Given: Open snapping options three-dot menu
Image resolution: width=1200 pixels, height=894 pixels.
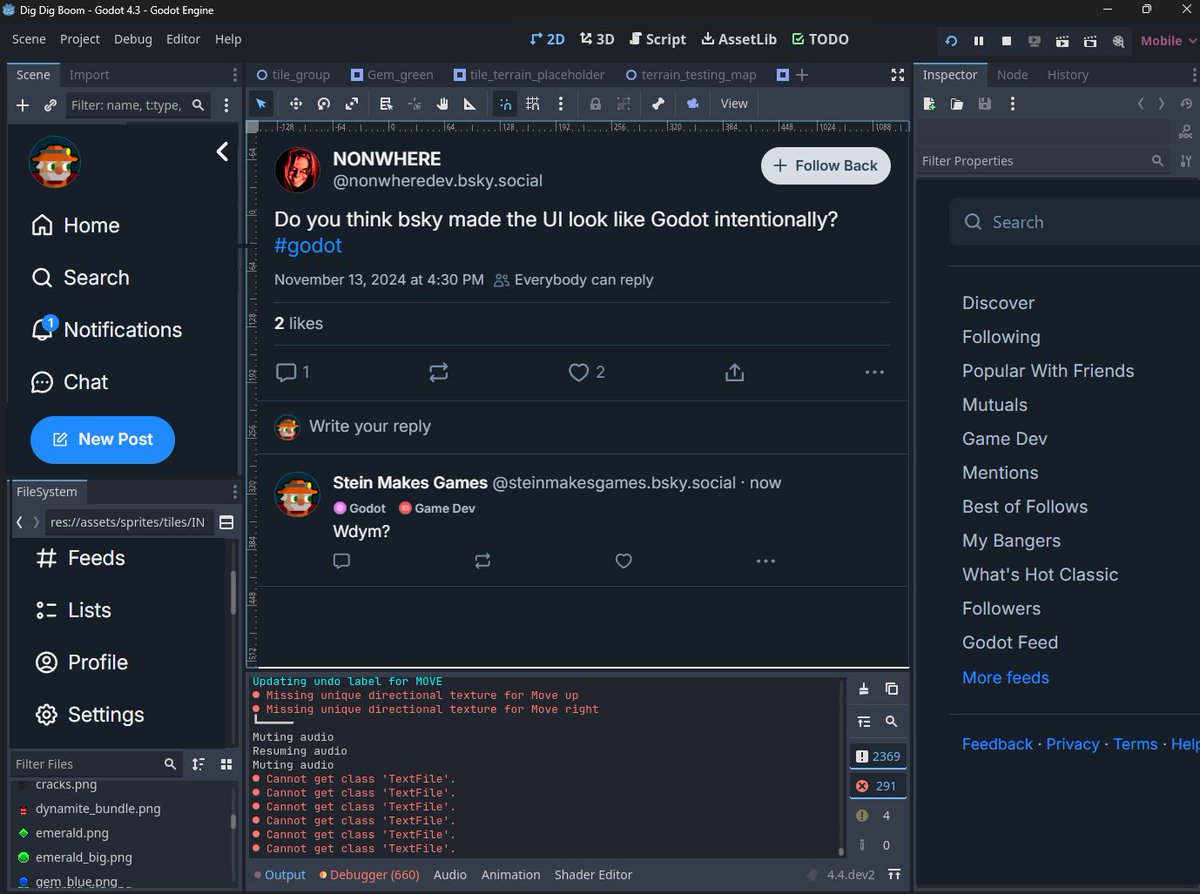Looking at the screenshot, I should (x=561, y=103).
